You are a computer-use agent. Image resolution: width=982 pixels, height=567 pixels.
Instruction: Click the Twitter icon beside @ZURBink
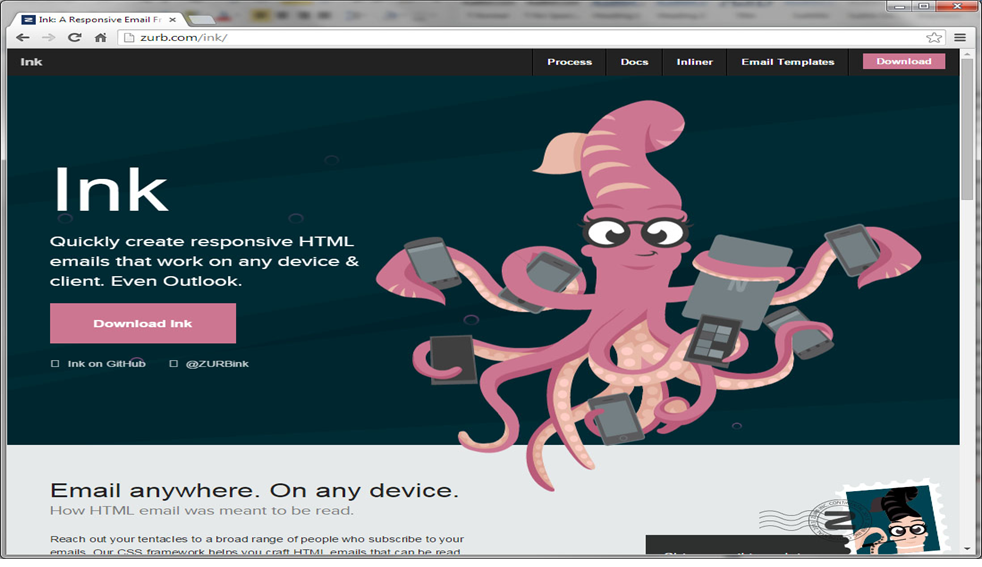coord(173,363)
